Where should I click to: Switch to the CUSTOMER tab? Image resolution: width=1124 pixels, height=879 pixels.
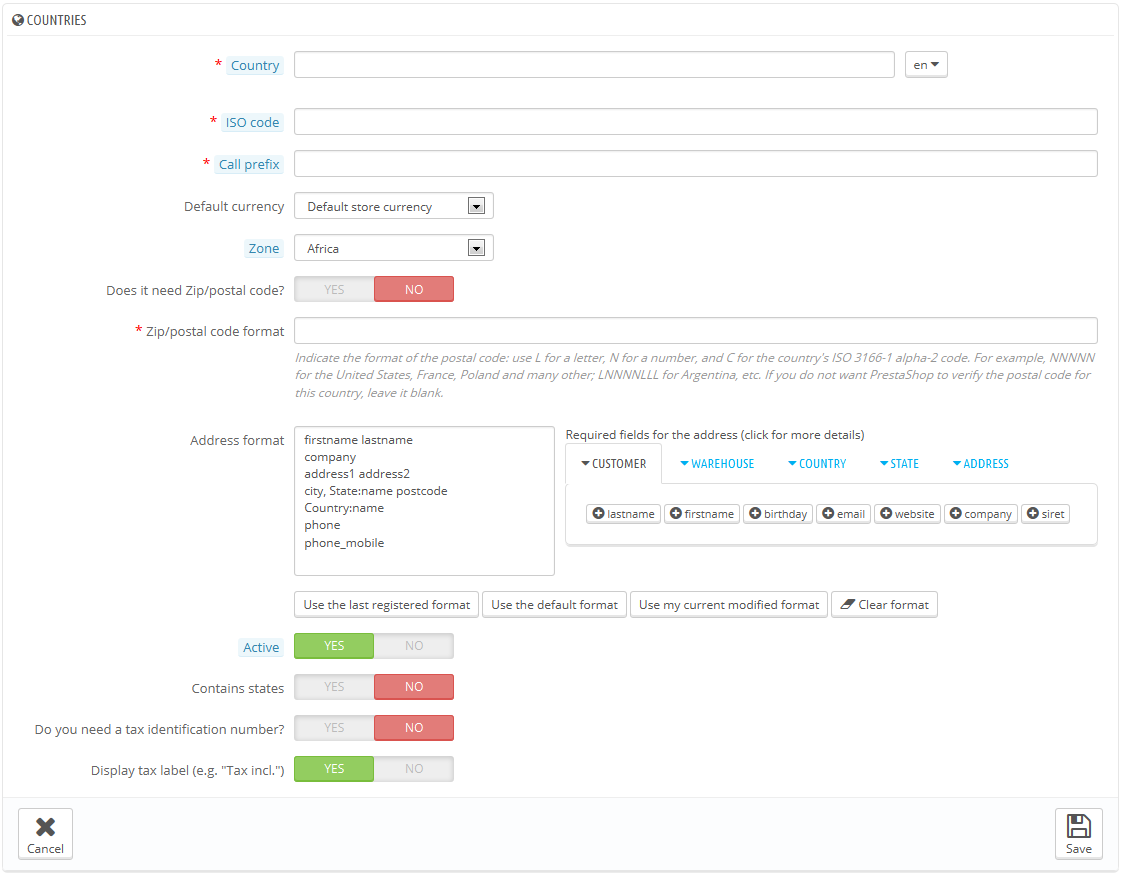coord(614,464)
